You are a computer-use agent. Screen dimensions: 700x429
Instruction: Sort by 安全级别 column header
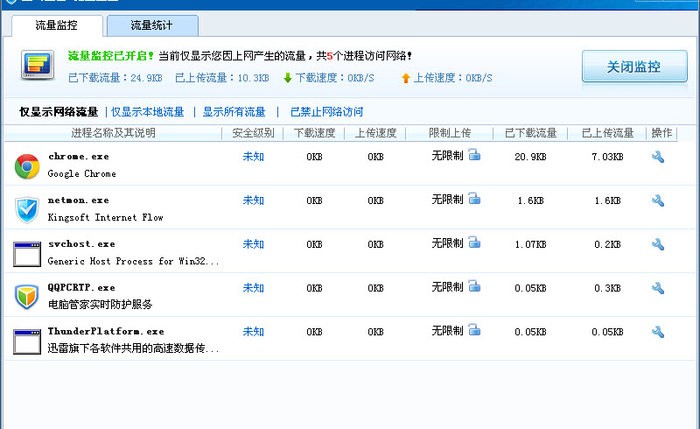253,133
